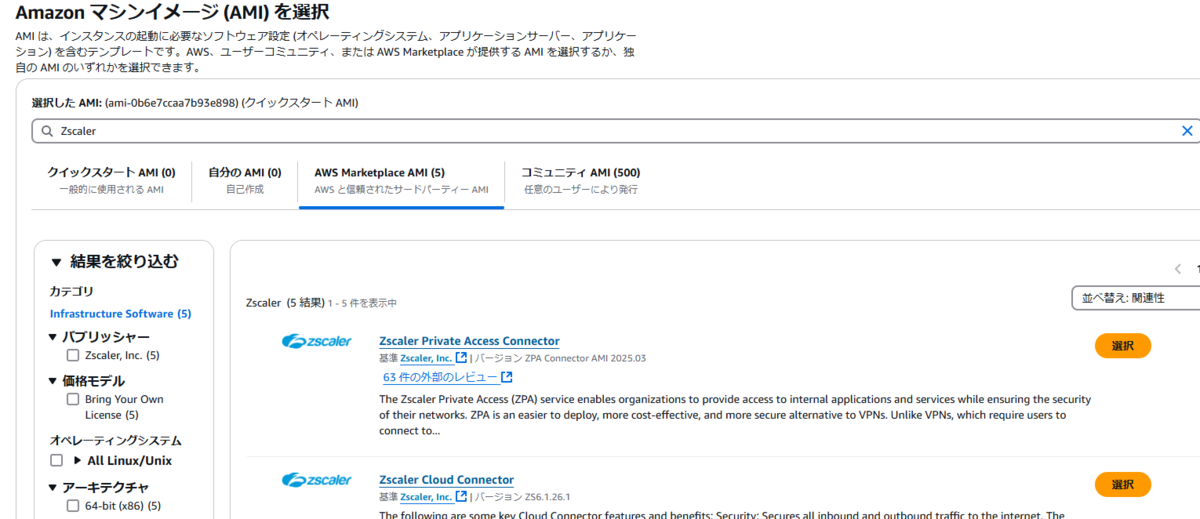Image resolution: width=1200 pixels, height=519 pixels.
Task: Click version text ZPA Connector AMI 2025.03
Action: [x=586, y=358]
